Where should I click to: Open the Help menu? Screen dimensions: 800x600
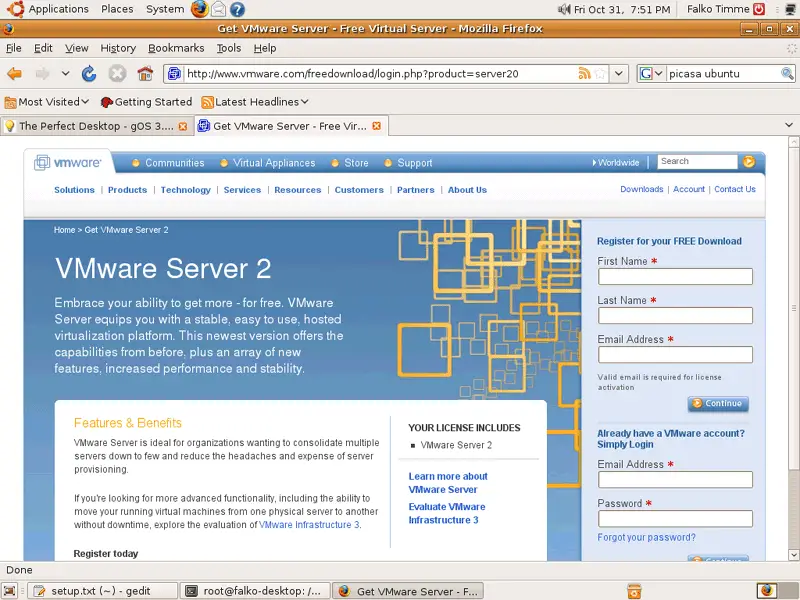(265, 48)
